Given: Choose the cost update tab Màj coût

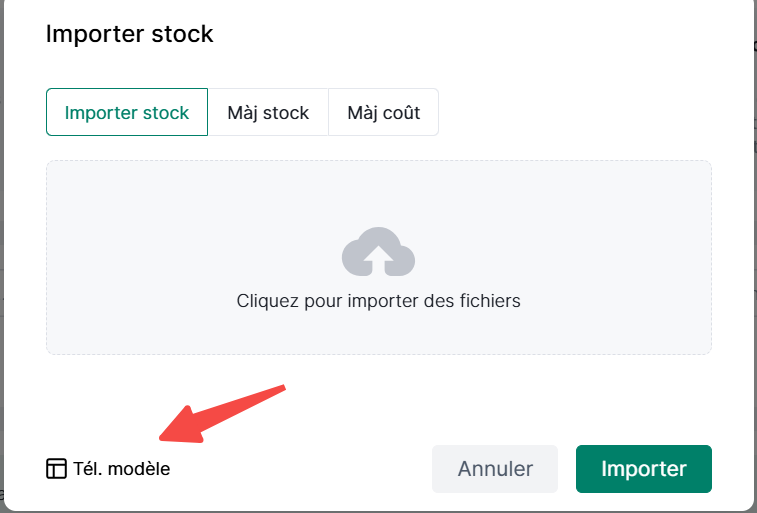Looking at the screenshot, I should [x=383, y=112].
